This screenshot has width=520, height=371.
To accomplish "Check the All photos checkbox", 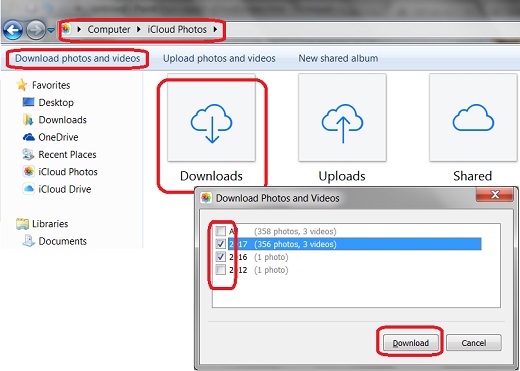I will (221, 231).
